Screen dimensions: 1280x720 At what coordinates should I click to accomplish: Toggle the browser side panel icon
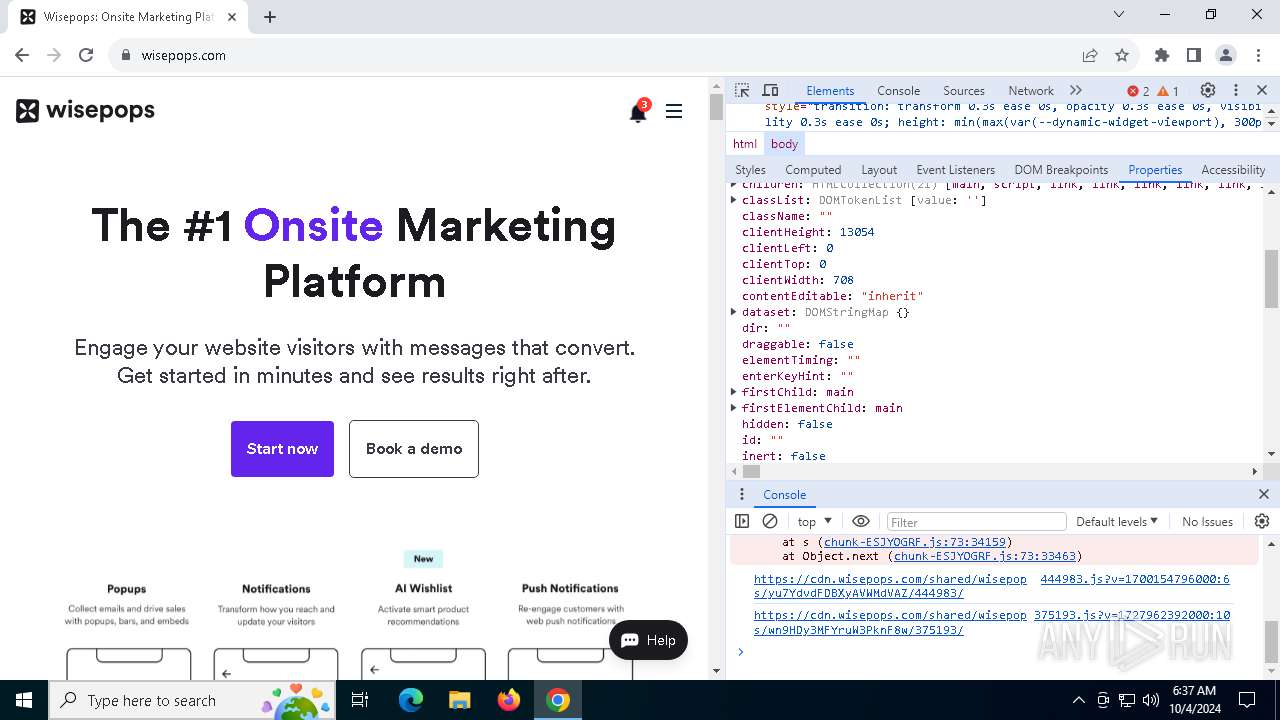(1194, 55)
